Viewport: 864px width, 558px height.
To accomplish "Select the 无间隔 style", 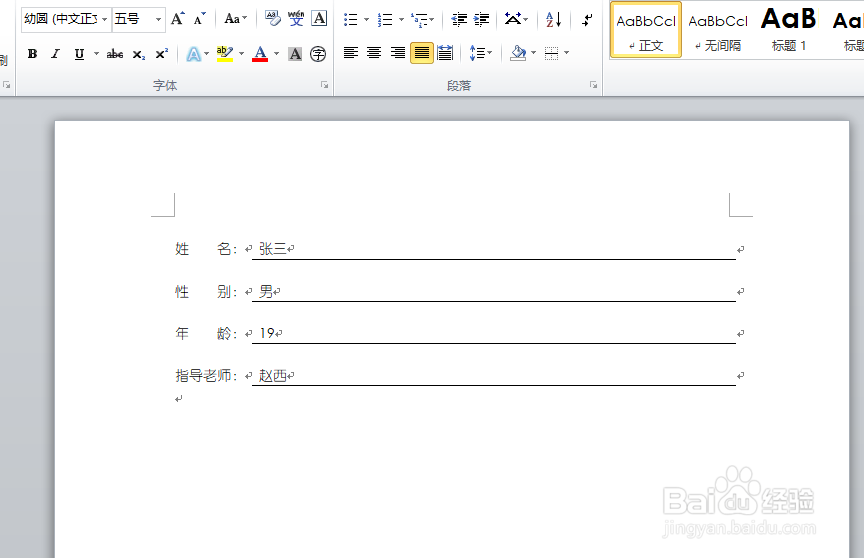I will 718,30.
